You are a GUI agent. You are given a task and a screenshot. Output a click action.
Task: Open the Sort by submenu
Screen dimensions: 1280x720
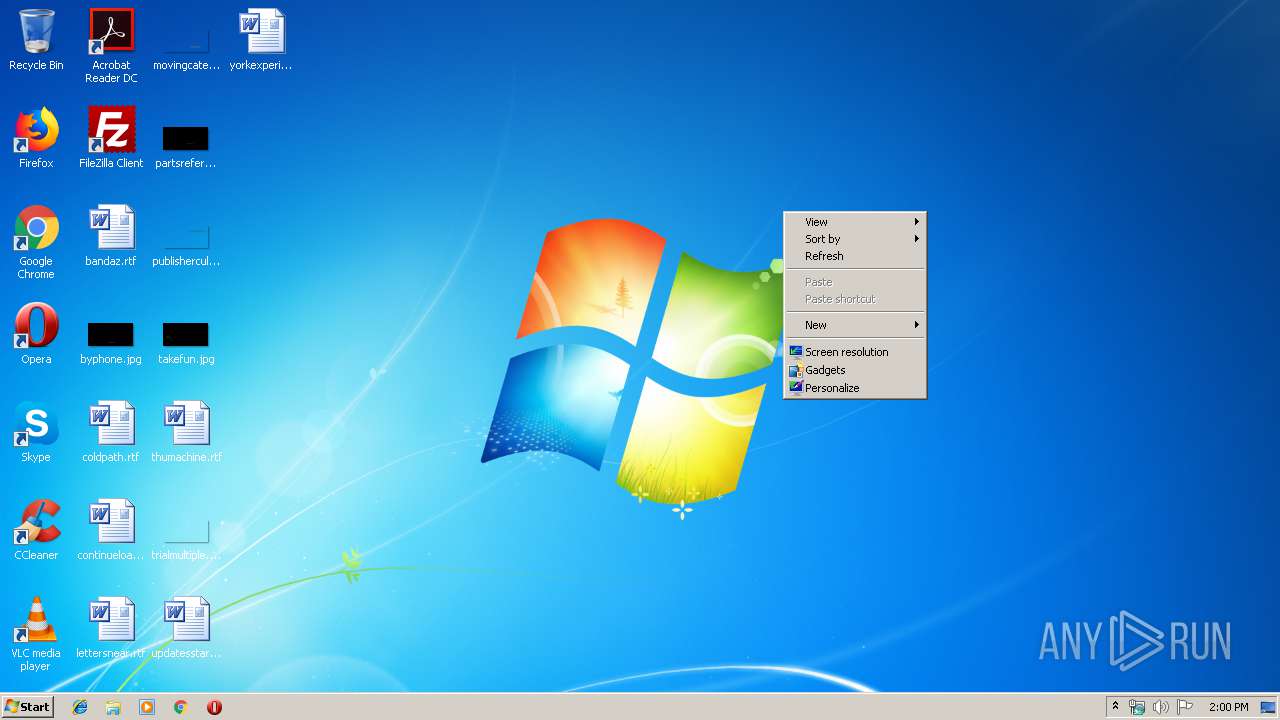click(x=855, y=239)
